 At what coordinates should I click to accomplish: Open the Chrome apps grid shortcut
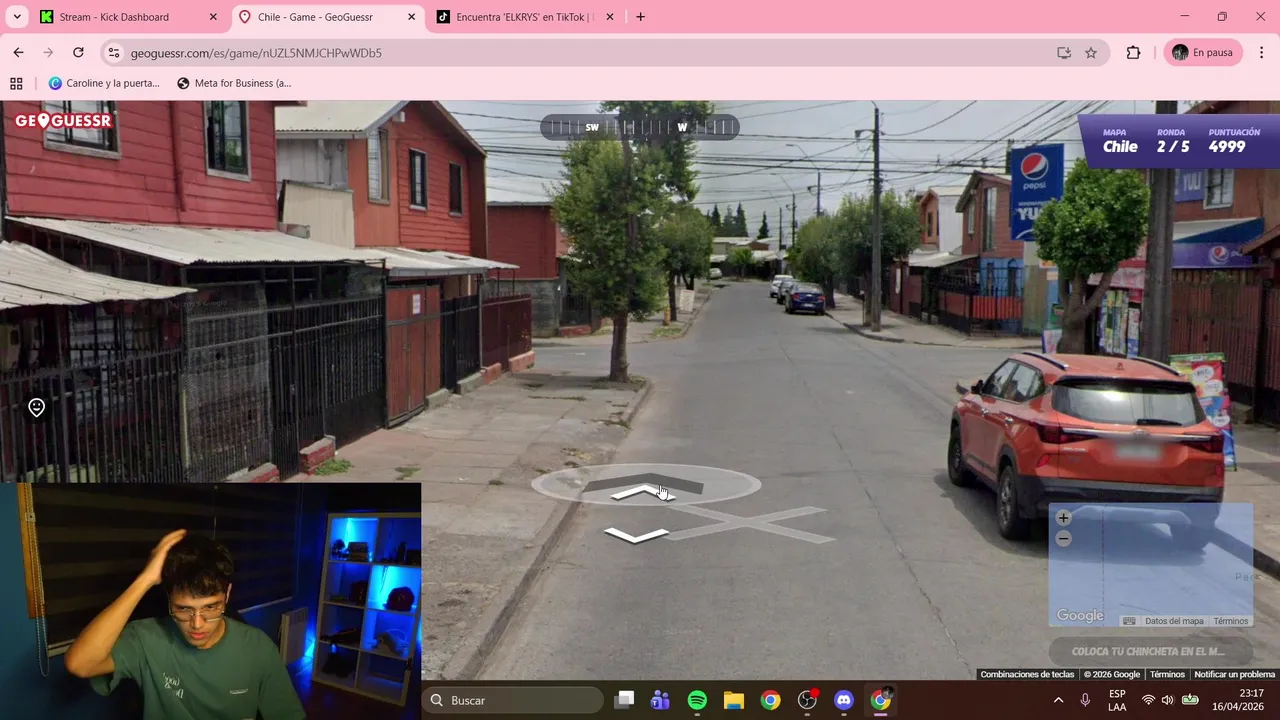[16, 83]
